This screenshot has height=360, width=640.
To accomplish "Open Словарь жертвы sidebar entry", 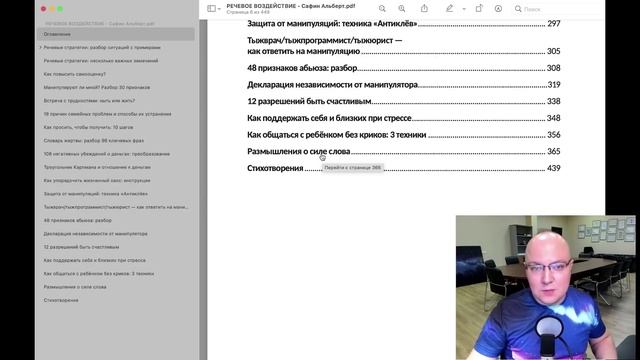I will click(x=94, y=140).
